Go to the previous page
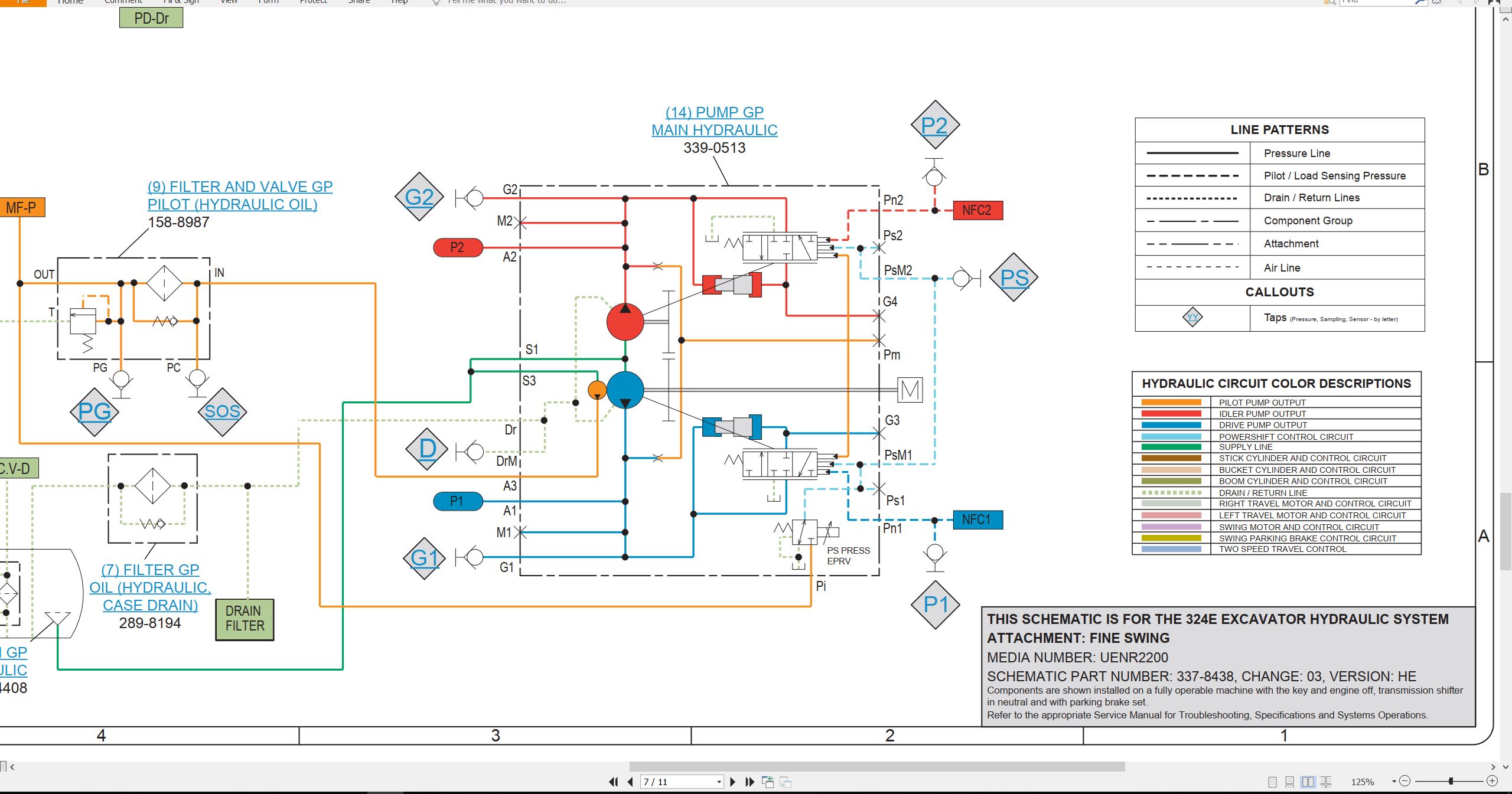The width and height of the screenshot is (1512, 794). tap(630, 782)
